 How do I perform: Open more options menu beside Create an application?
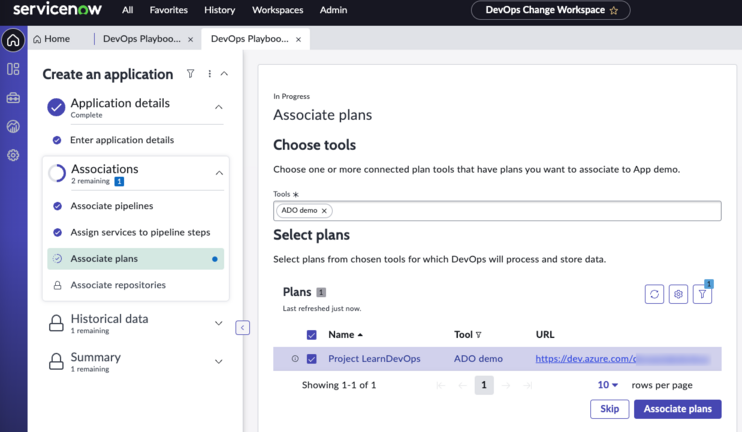[209, 74]
